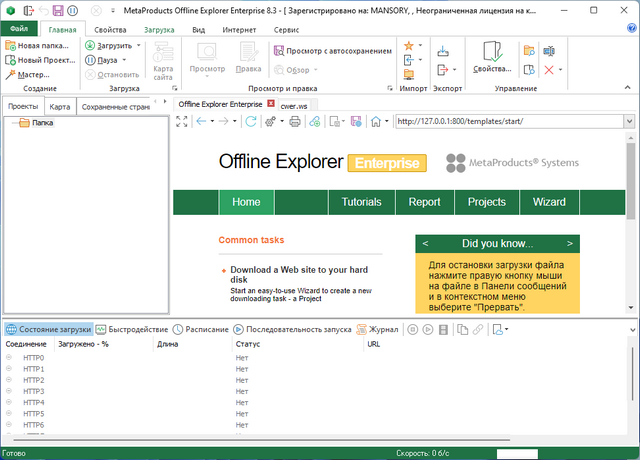The image size is (640, 460).
Task: Click the back arrow navigation icon
Action: [x=202, y=121]
